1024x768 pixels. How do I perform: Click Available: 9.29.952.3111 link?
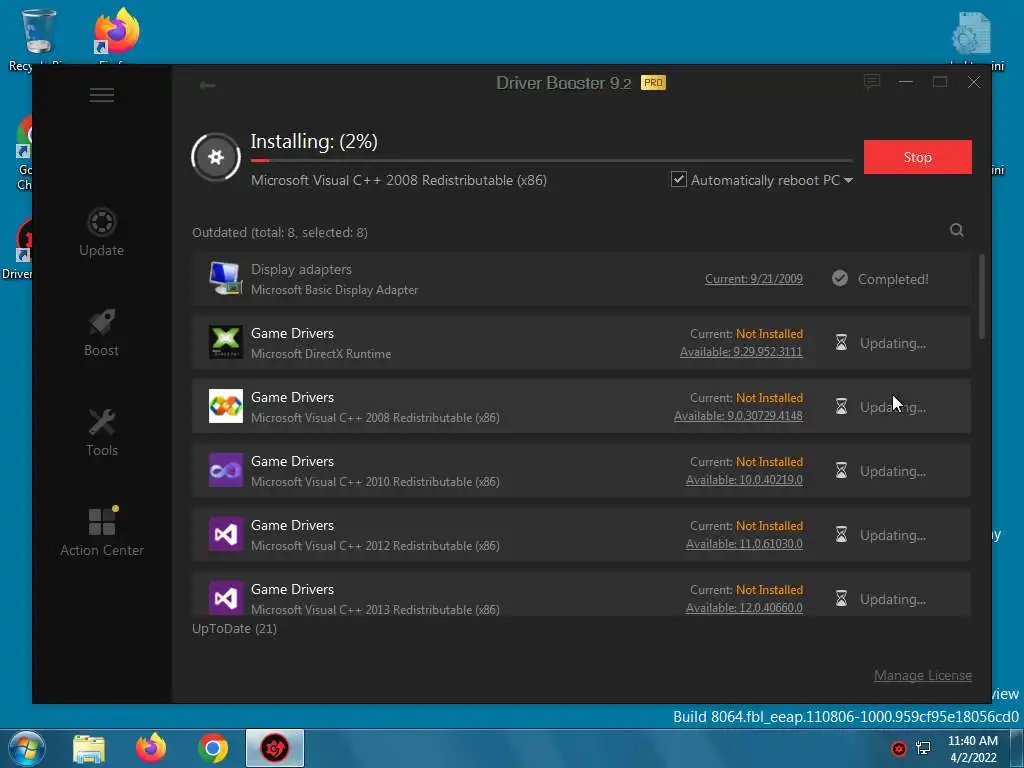741,352
